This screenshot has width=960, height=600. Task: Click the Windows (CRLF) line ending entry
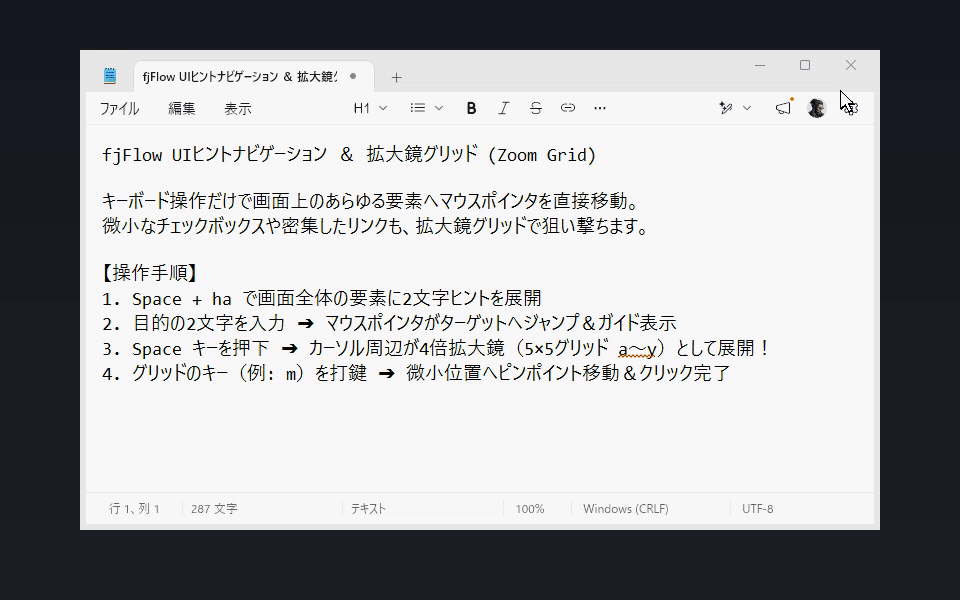pos(626,509)
